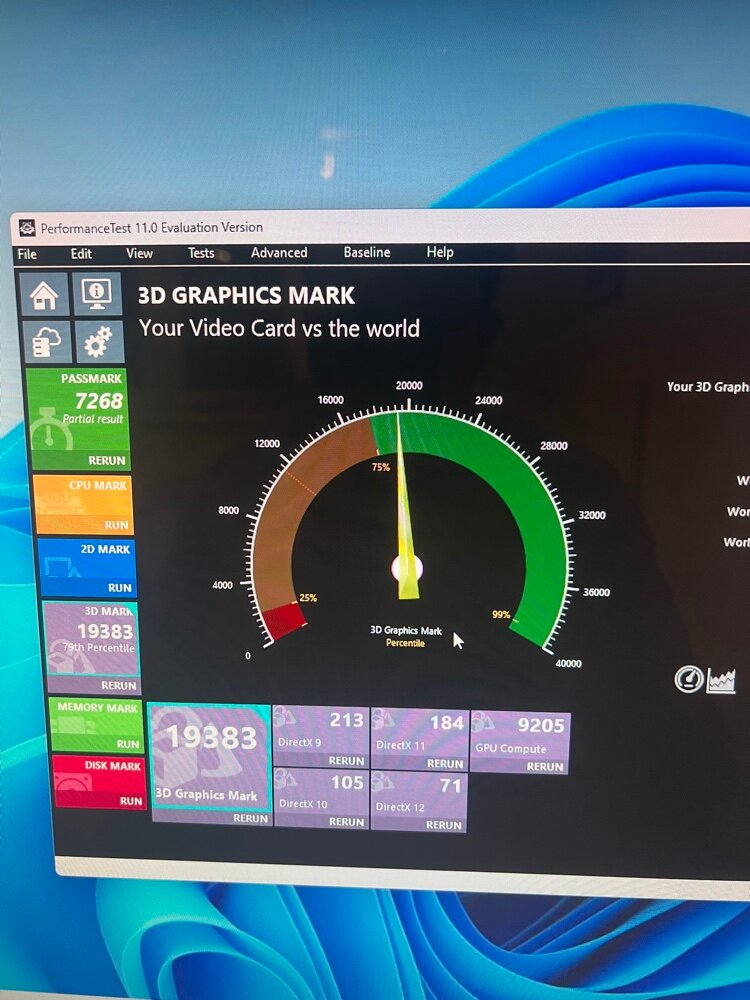Click the DirectX 9 score 213

pos(346,719)
